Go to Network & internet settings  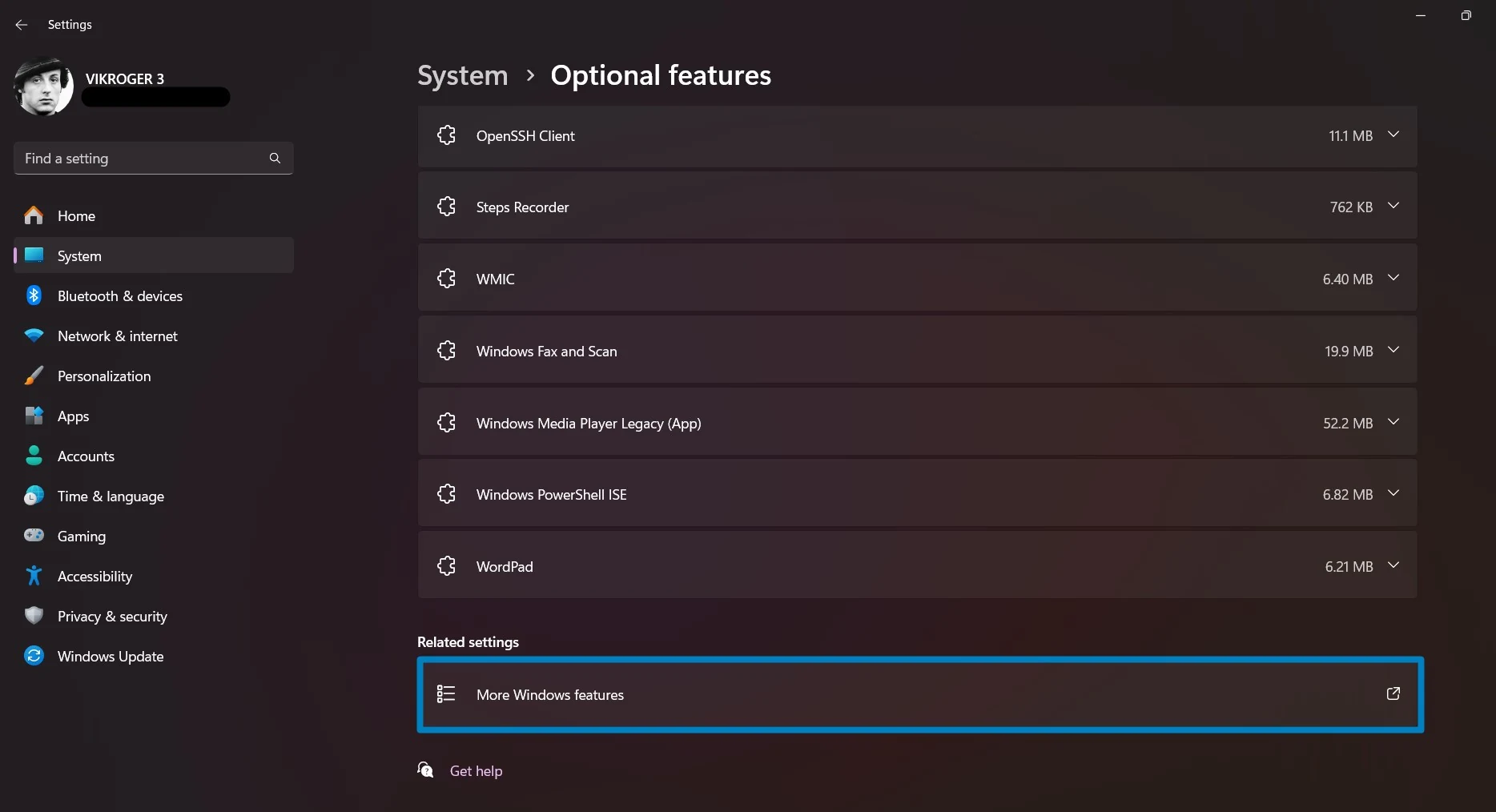coord(154,336)
